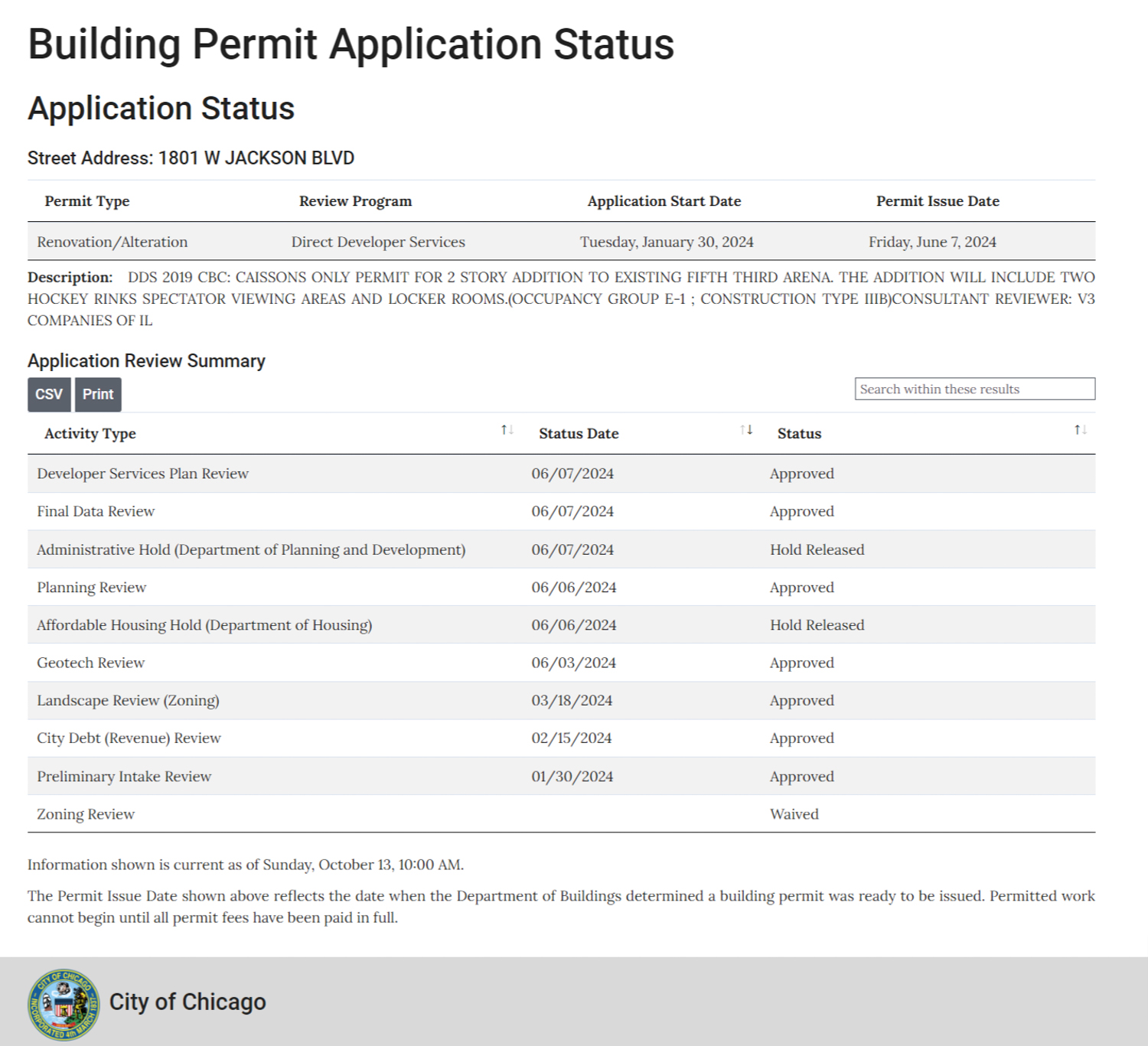Screen dimensions: 1148x1046
Task: Click the 'Application Review Summary' heading
Action: (146, 361)
